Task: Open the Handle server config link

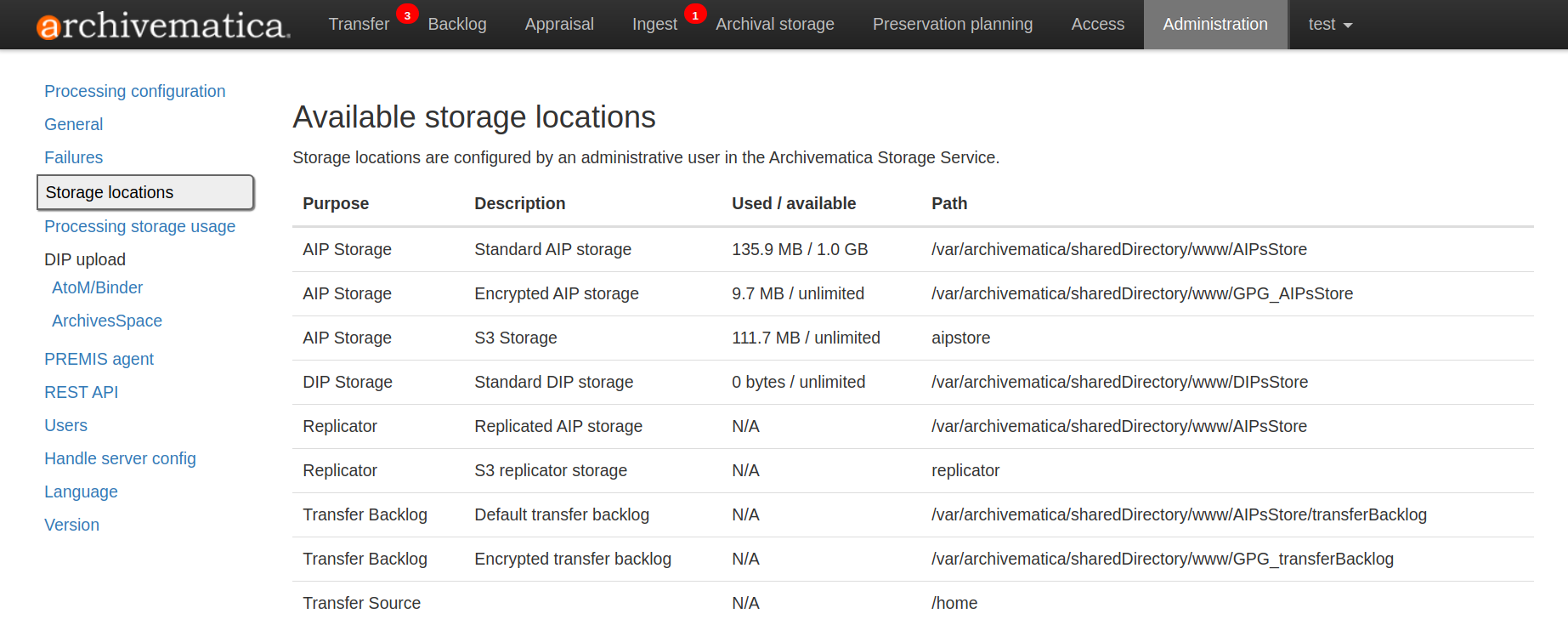Action: [x=120, y=458]
